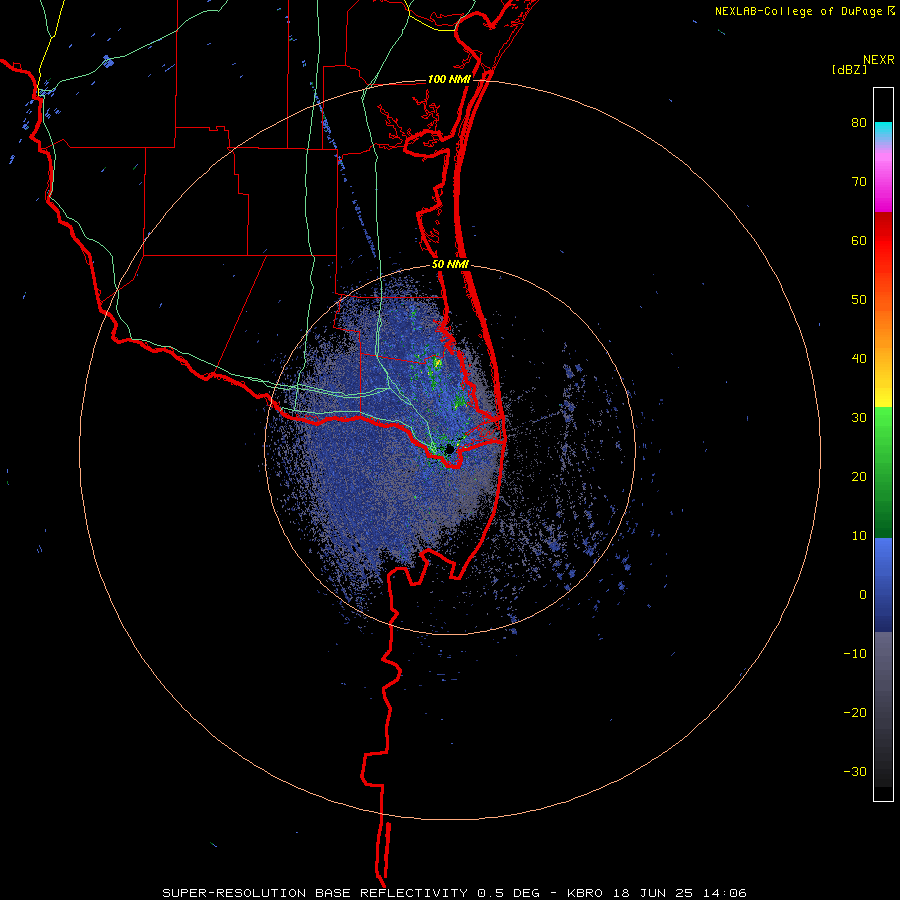Click the 100 NMI range ring label
The image size is (900, 900).
[x=449, y=79]
